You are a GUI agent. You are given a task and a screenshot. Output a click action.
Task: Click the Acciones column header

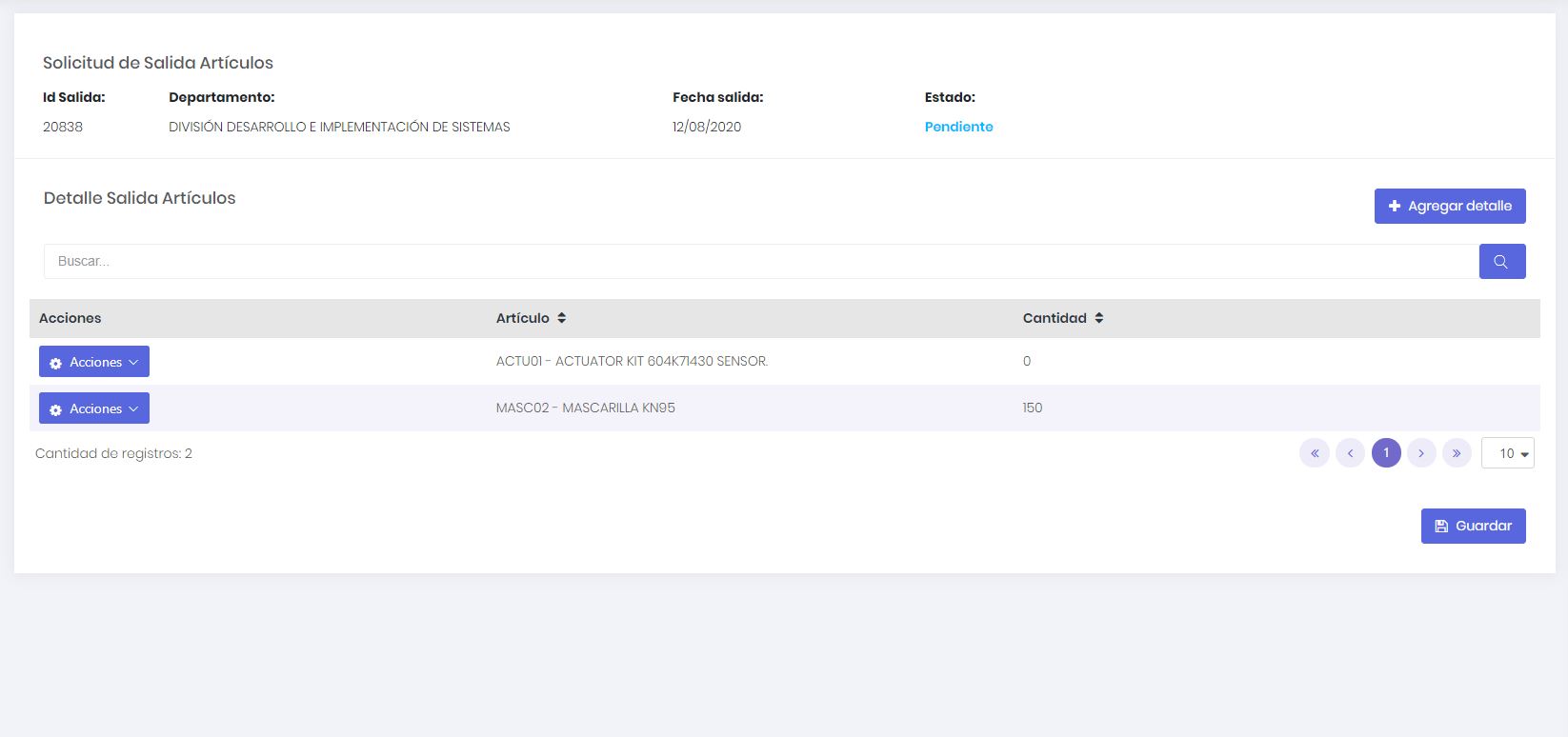70,318
